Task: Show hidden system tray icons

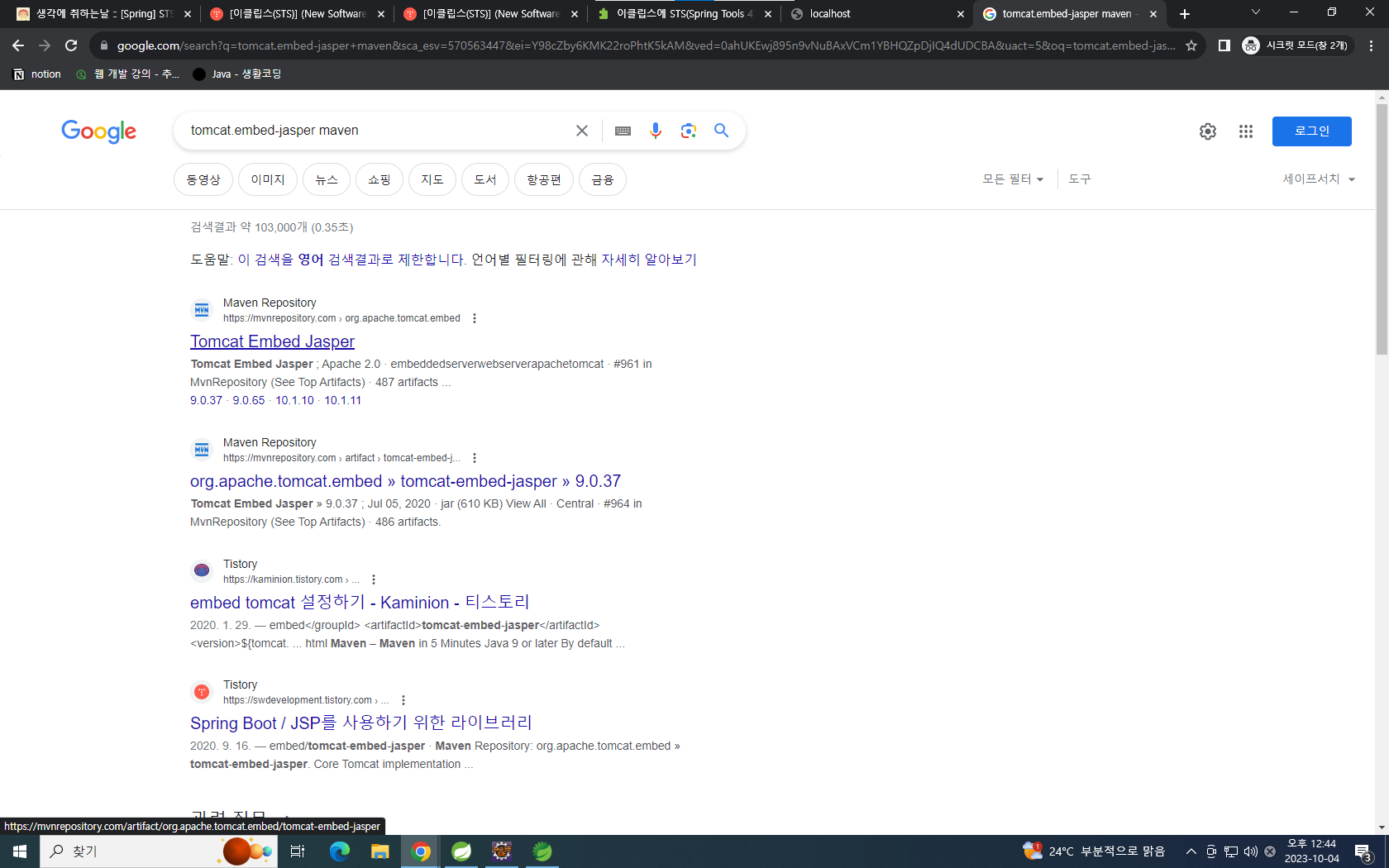Action: coord(1191,851)
